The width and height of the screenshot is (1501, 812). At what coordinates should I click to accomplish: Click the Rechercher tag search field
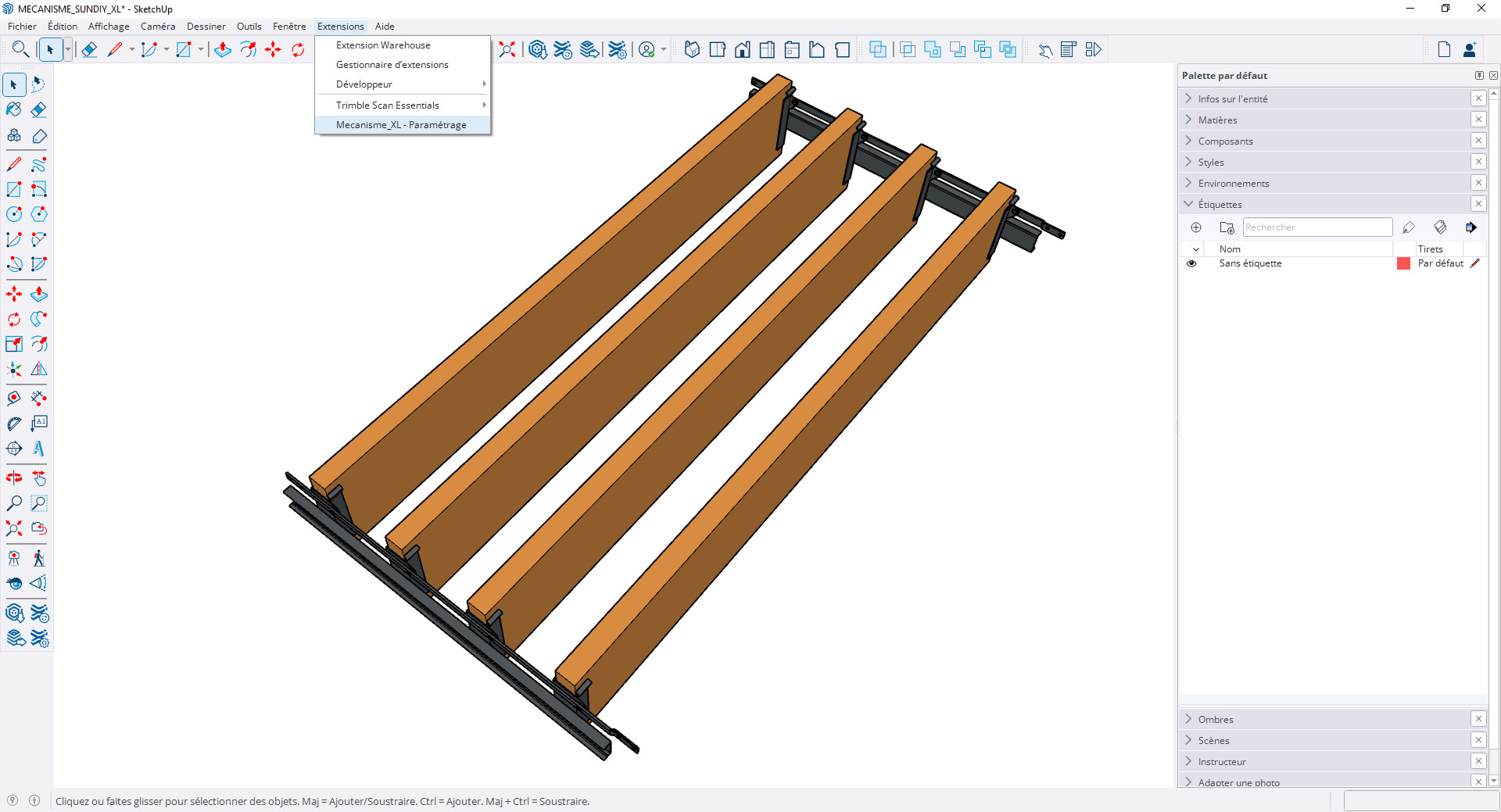pyautogui.click(x=1317, y=227)
